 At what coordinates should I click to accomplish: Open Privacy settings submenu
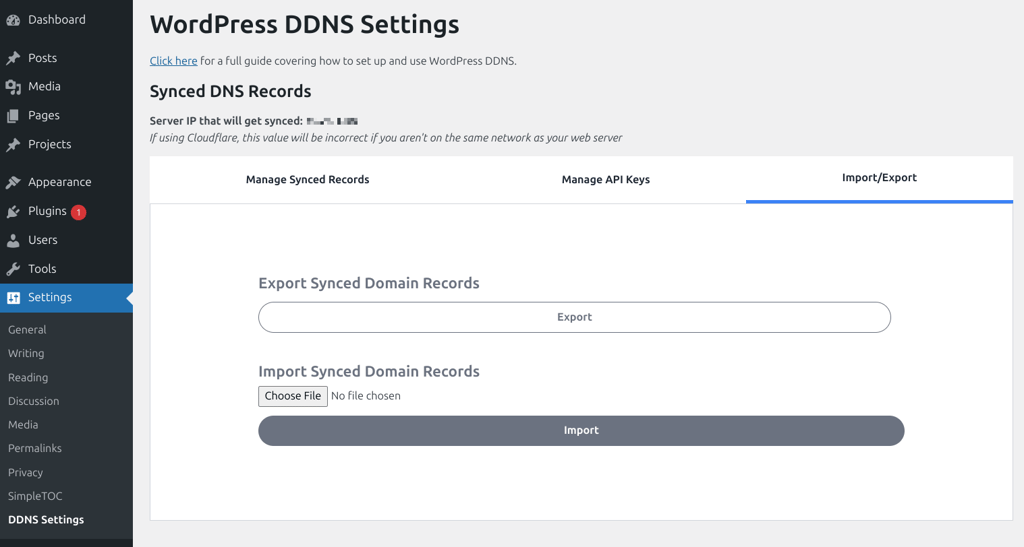pos(25,473)
